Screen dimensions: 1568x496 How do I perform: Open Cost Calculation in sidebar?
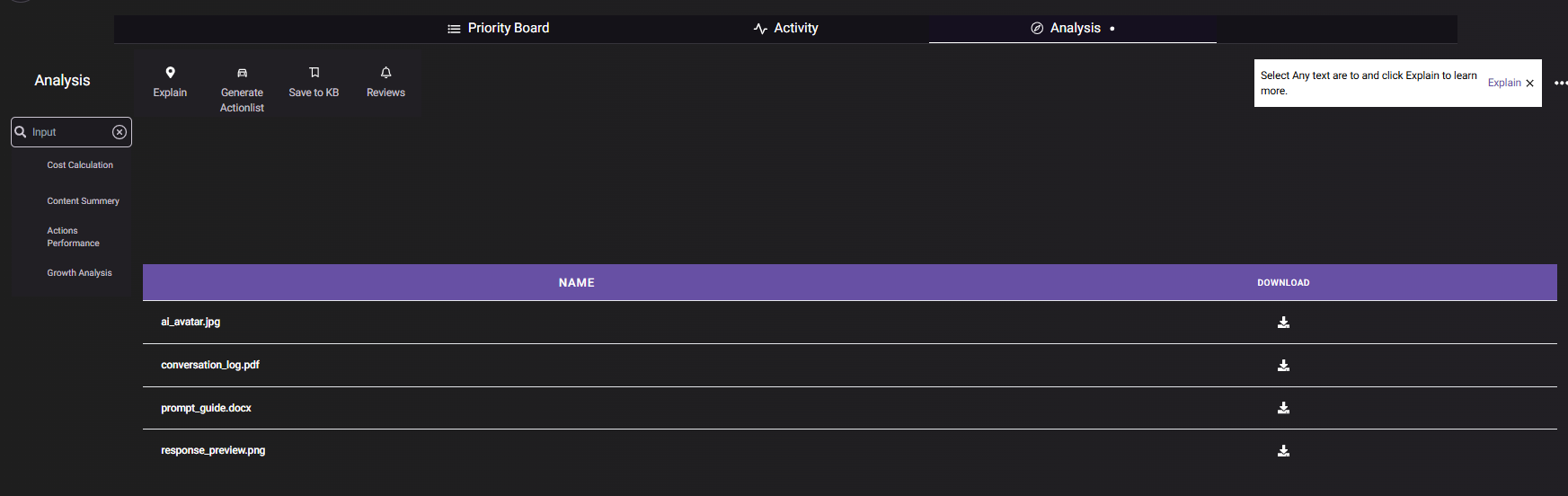click(80, 165)
